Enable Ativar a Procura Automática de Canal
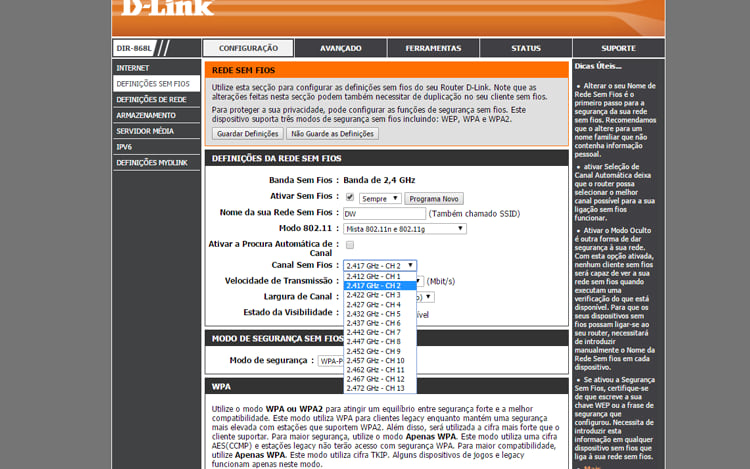The width and height of the screenshot is (750, 469). click(350, 244)
